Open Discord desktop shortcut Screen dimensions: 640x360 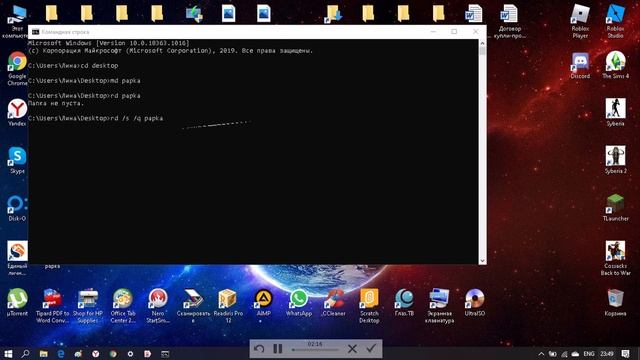coord(580,65)
